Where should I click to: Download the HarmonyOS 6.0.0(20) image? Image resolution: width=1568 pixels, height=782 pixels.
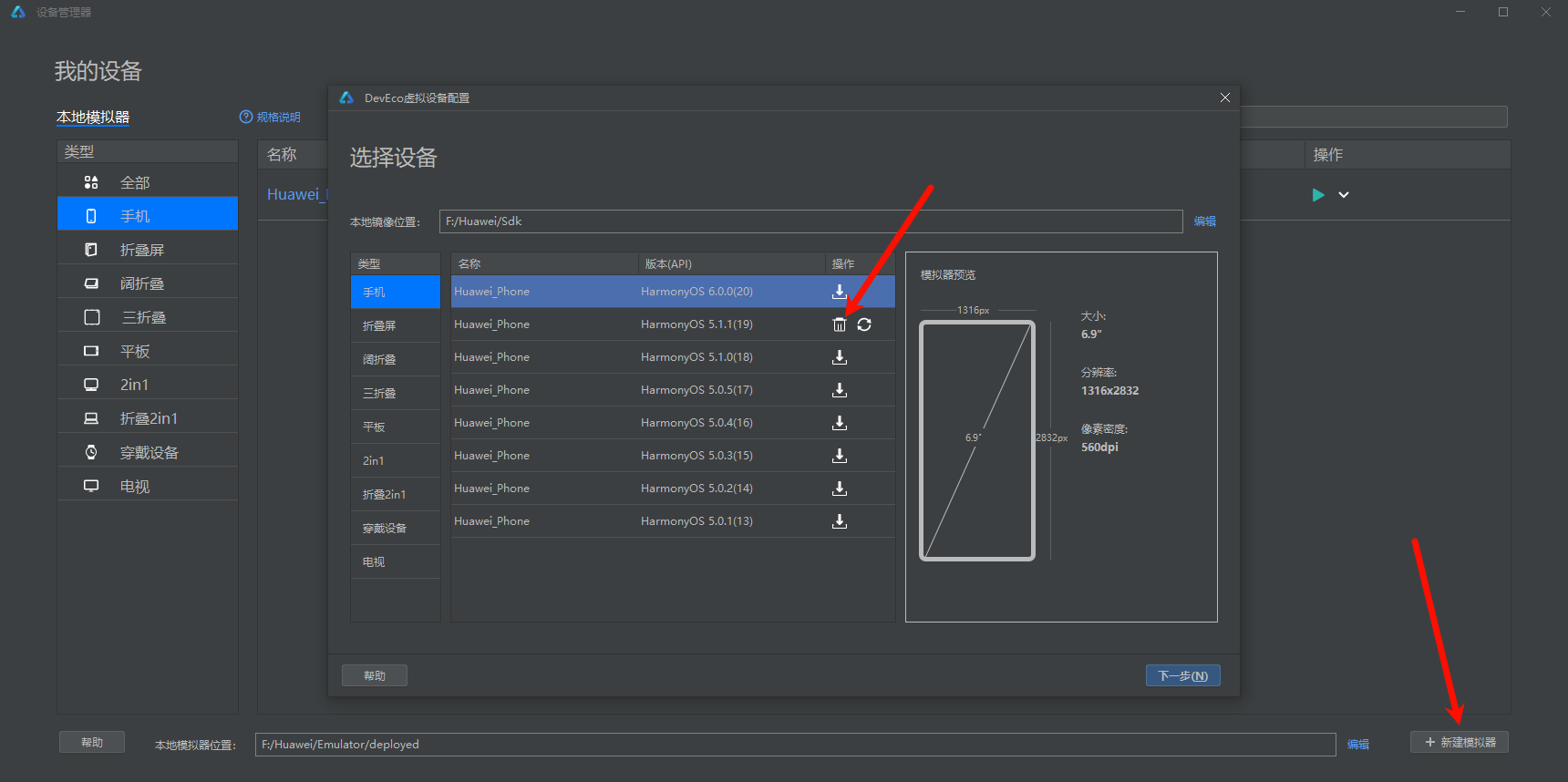click(840, 292)
